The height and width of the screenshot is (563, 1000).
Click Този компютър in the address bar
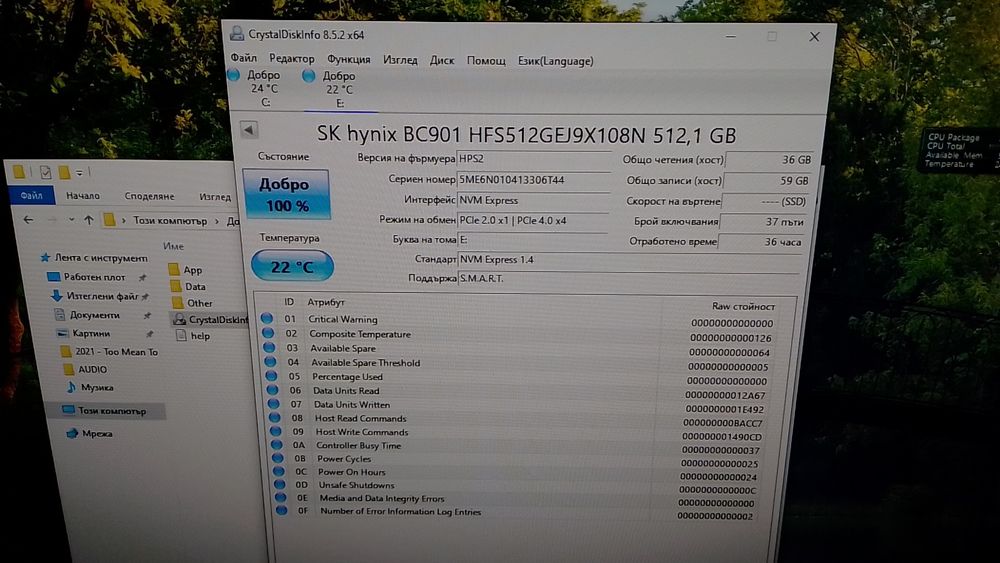[170, 221]
